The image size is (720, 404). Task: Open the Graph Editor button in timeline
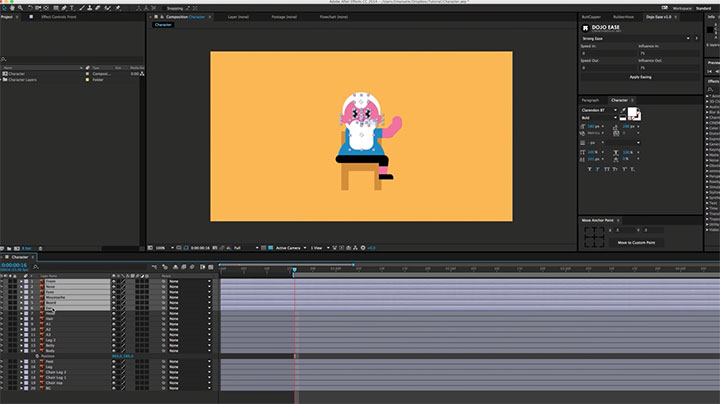[211, 267]
